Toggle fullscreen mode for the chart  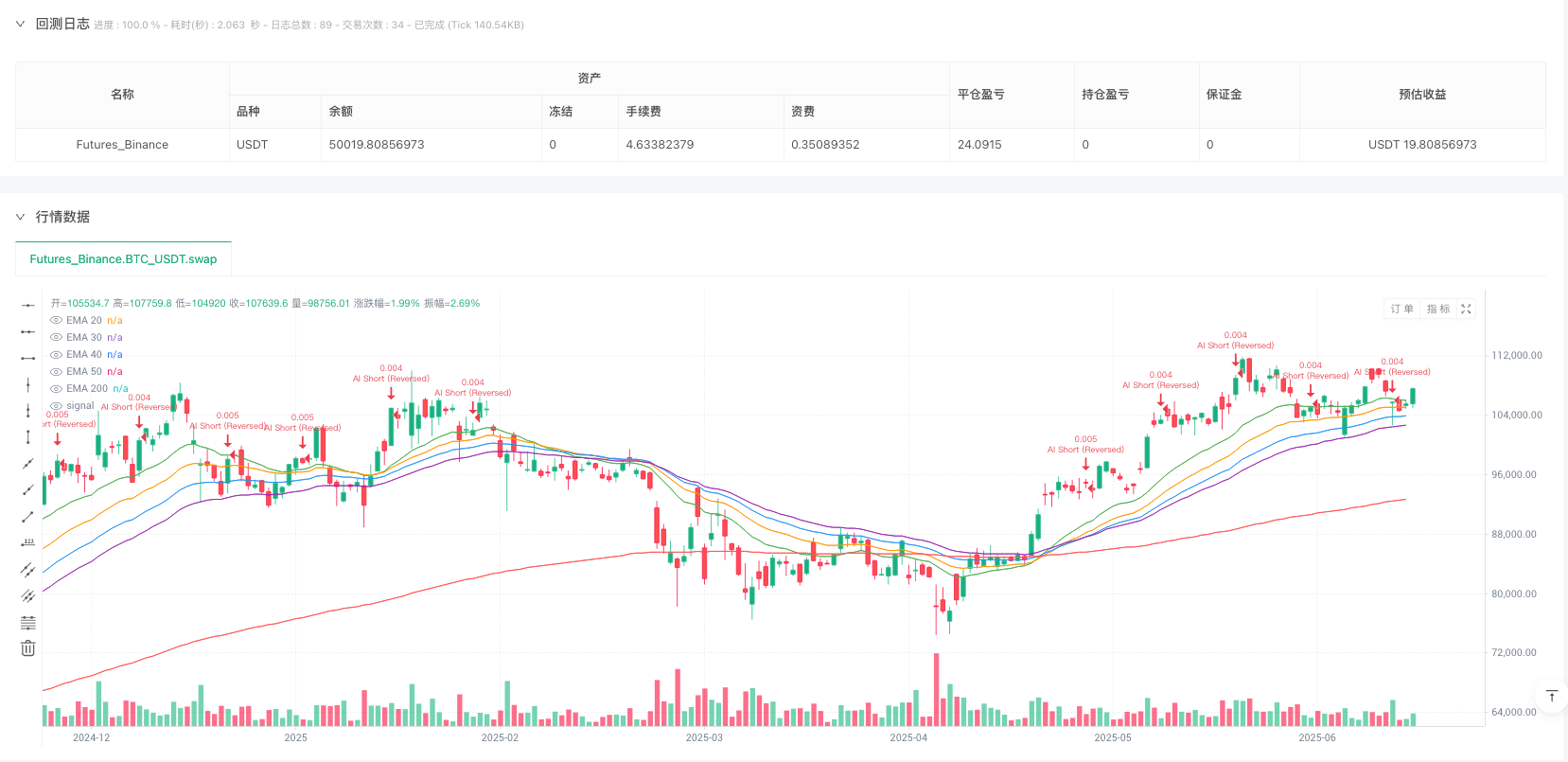pos(1466,309)
